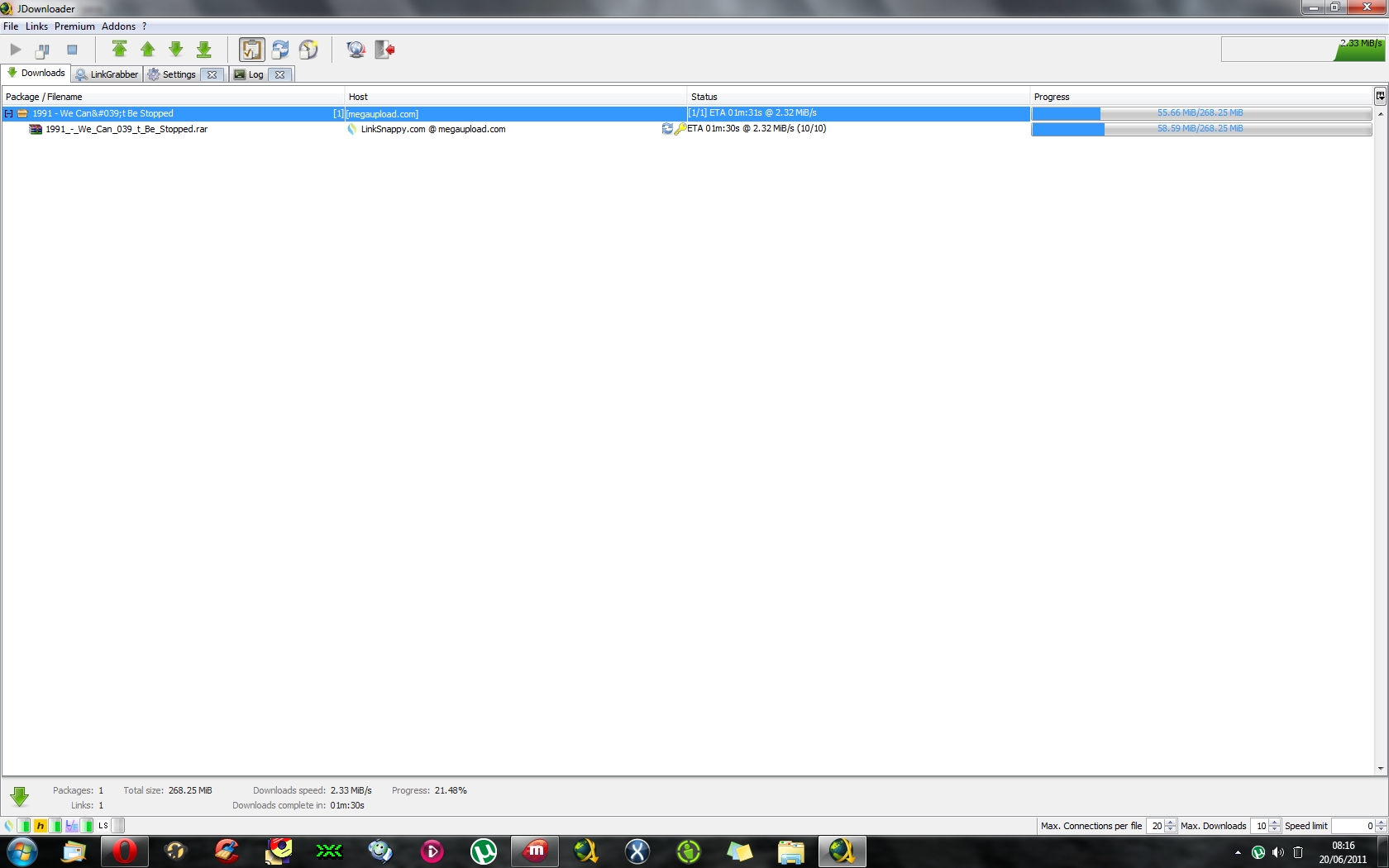This screenshot has width=1389, height=868.
Task: Decrease Max. Downloads value
Action: click(1275, 829)
